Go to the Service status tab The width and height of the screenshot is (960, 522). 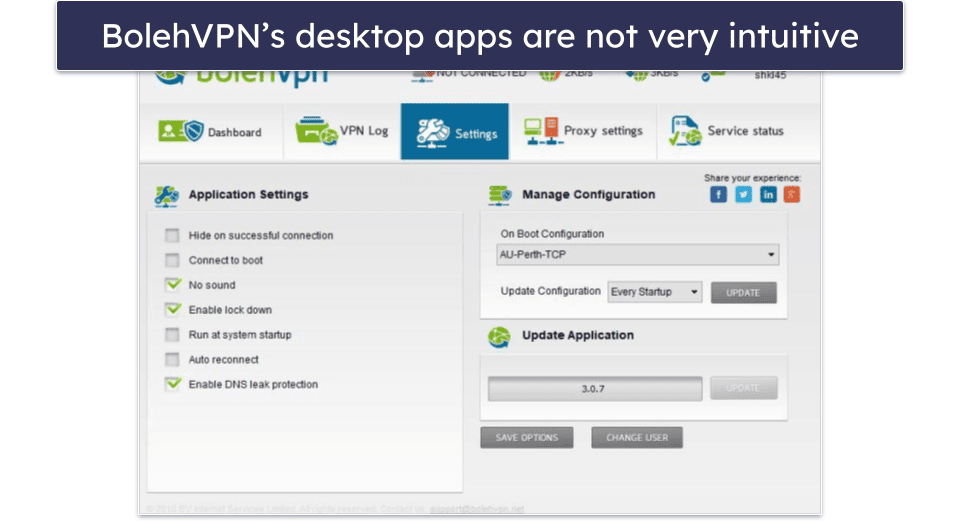click(738, 132)
